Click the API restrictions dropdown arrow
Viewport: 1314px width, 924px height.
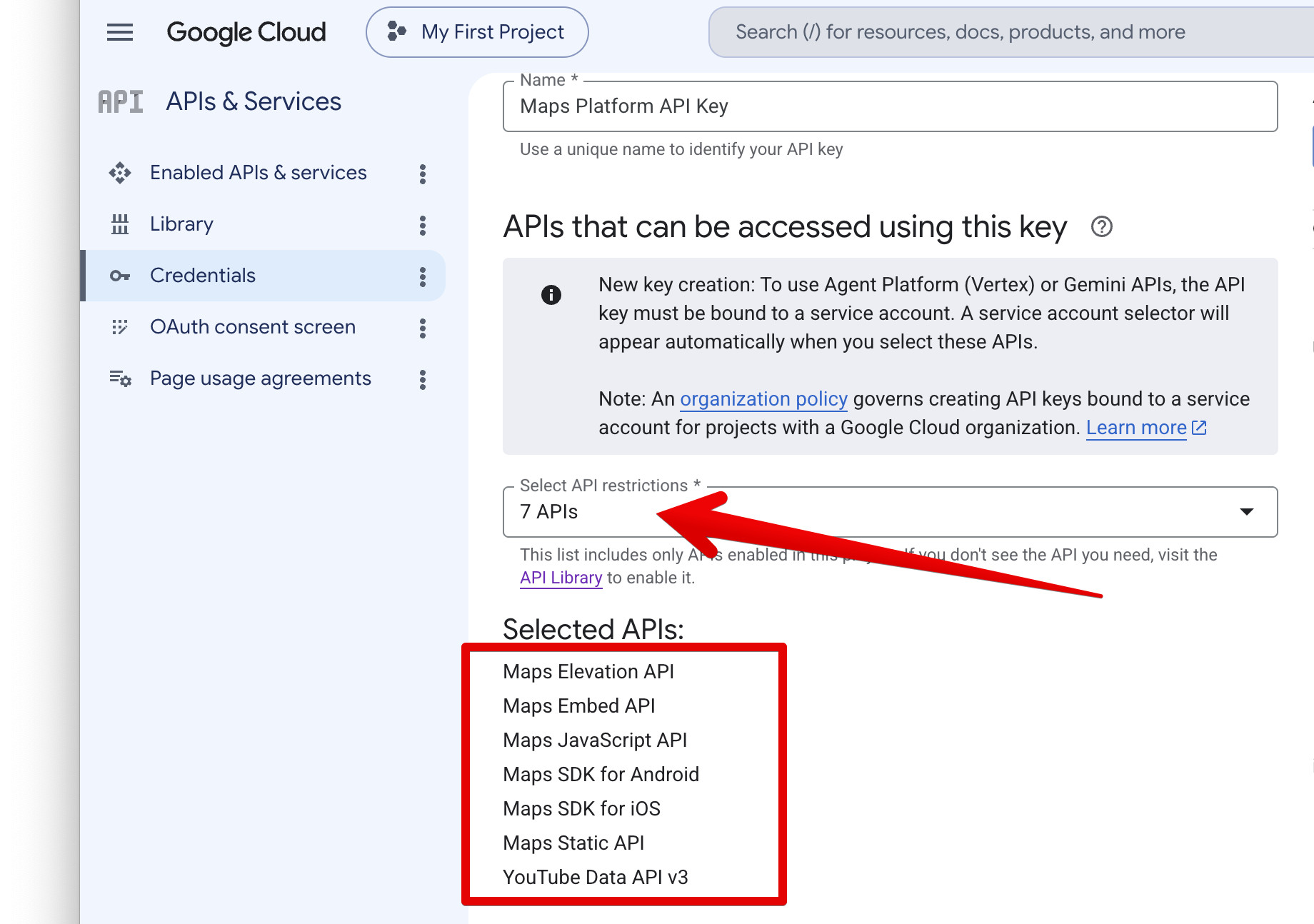tap(1247, 512)
